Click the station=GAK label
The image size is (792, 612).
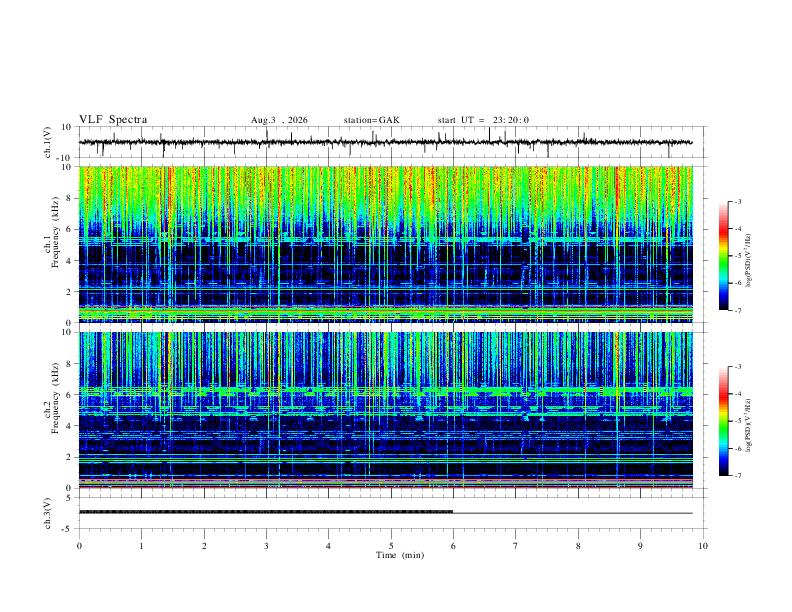pos(371,120)
